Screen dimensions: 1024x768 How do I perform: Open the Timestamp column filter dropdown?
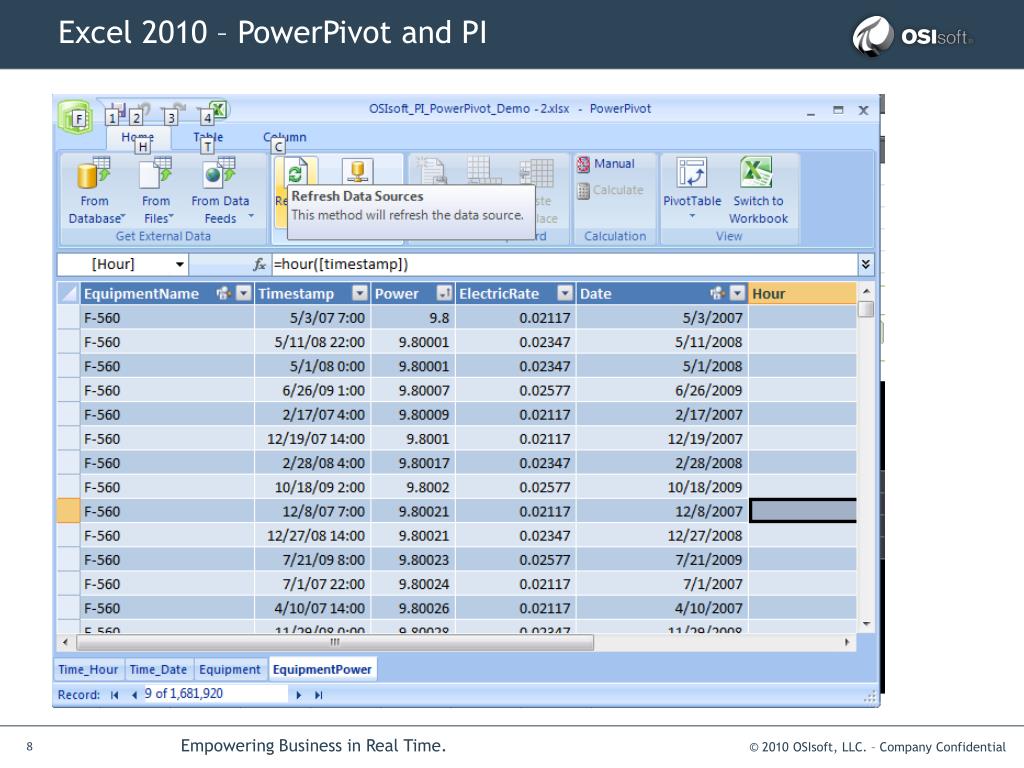click(360, 293)
